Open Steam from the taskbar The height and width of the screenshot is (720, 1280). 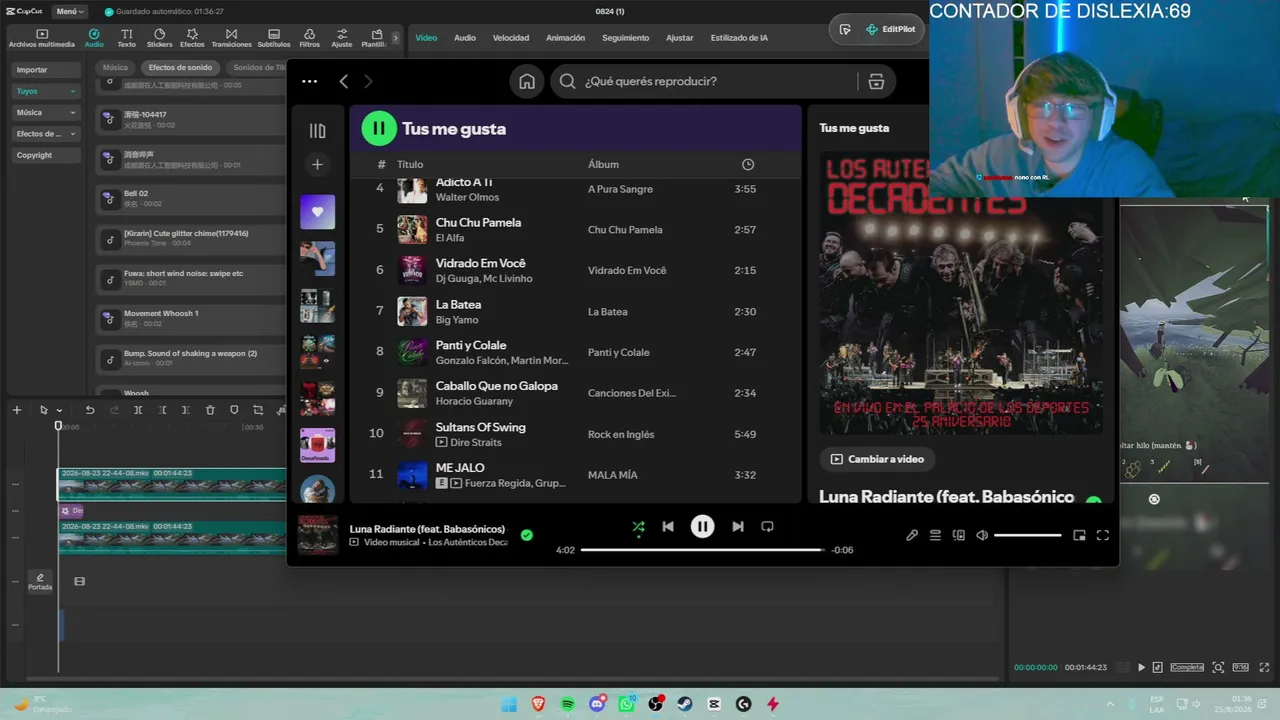[x=685, y=704]
